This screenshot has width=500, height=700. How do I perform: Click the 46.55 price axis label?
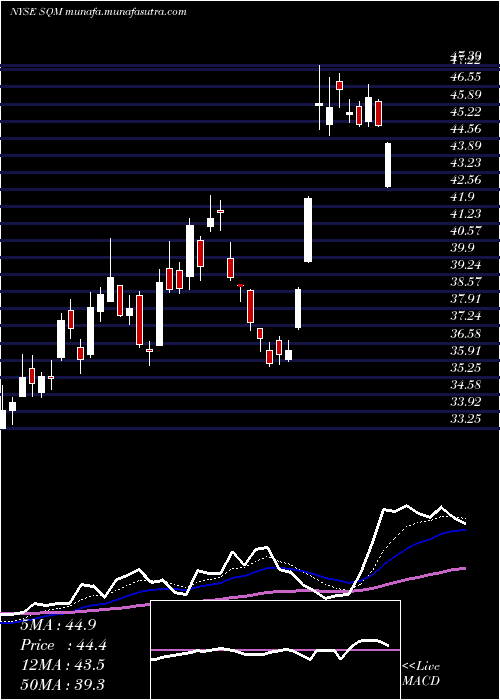(466, 77)
